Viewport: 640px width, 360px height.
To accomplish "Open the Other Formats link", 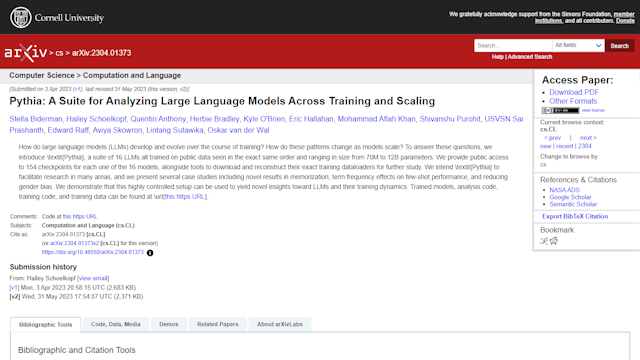I will pos(573,101).
